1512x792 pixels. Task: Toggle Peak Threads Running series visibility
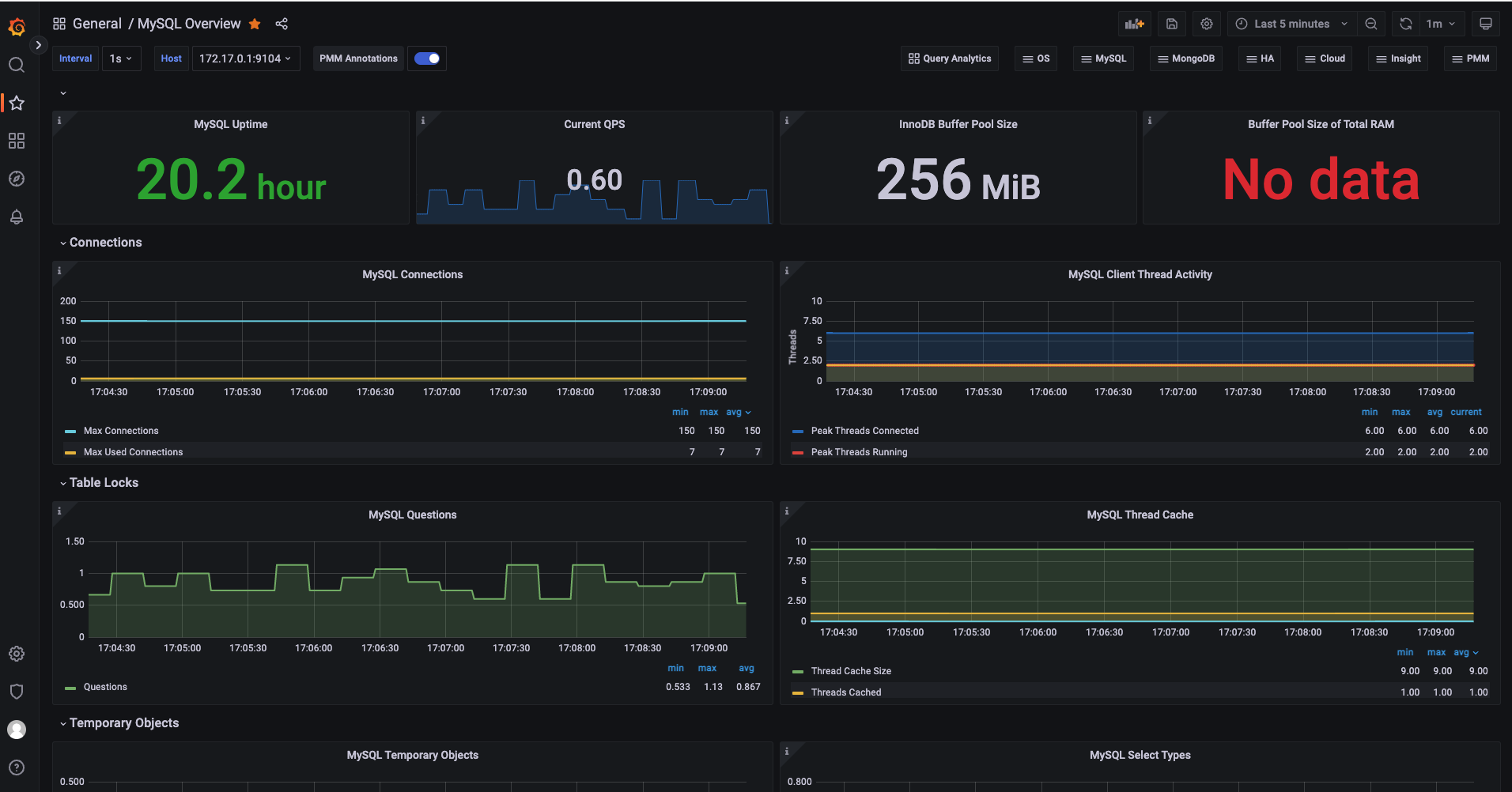[x=859, y=452]
